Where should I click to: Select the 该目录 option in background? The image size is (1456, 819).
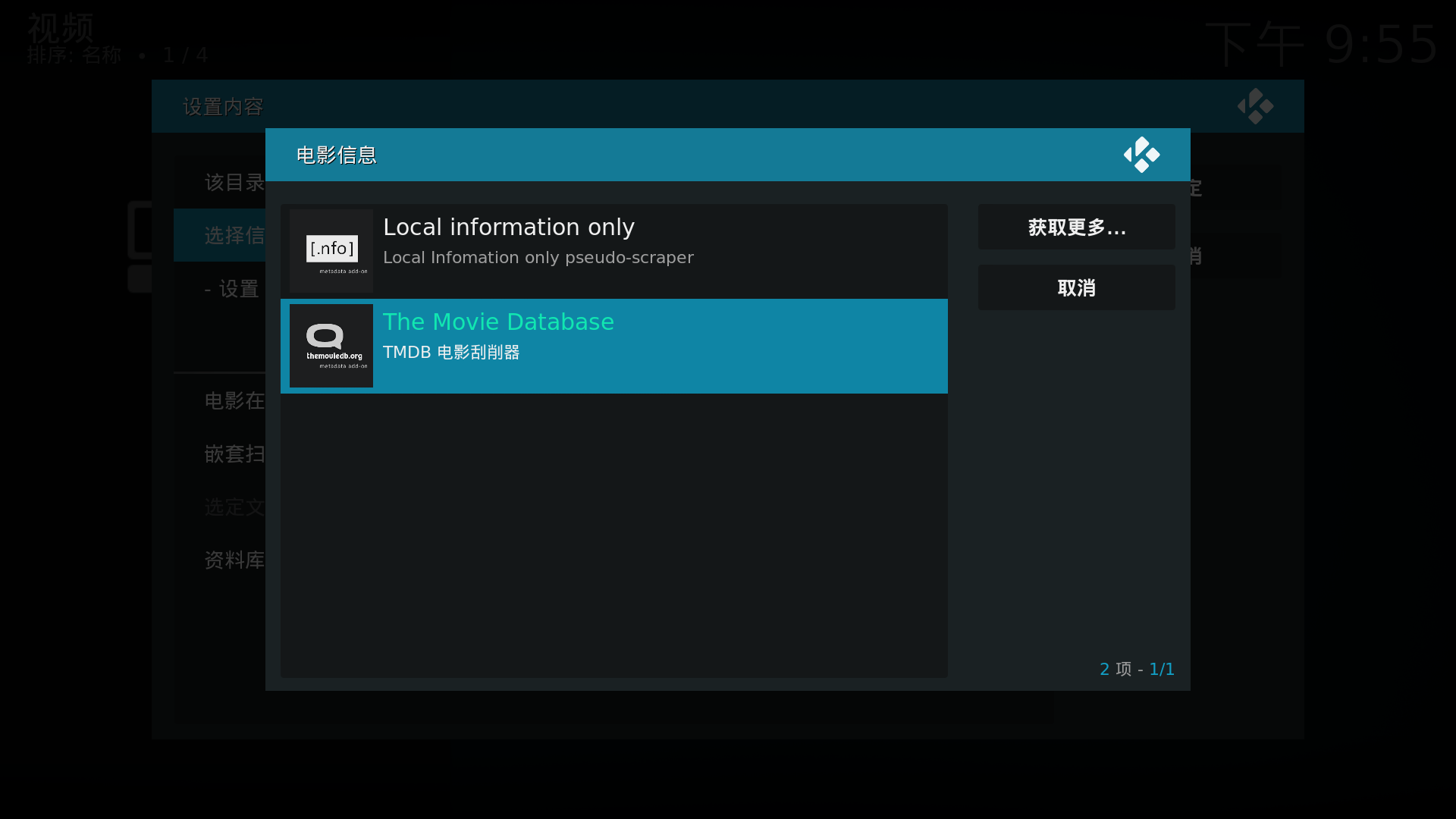234,183
